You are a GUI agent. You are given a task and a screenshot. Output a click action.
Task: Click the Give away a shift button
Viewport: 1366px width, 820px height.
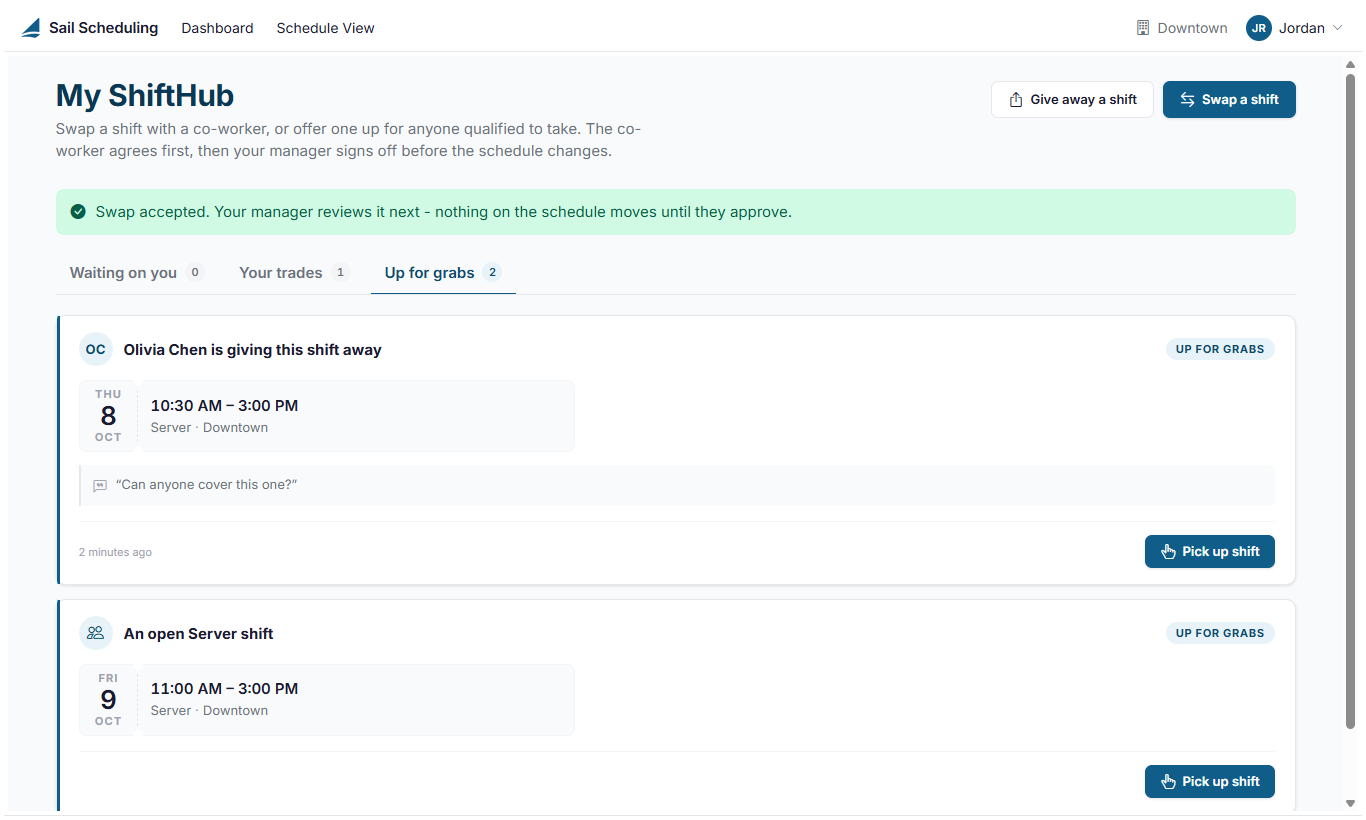coord(1072,100)
